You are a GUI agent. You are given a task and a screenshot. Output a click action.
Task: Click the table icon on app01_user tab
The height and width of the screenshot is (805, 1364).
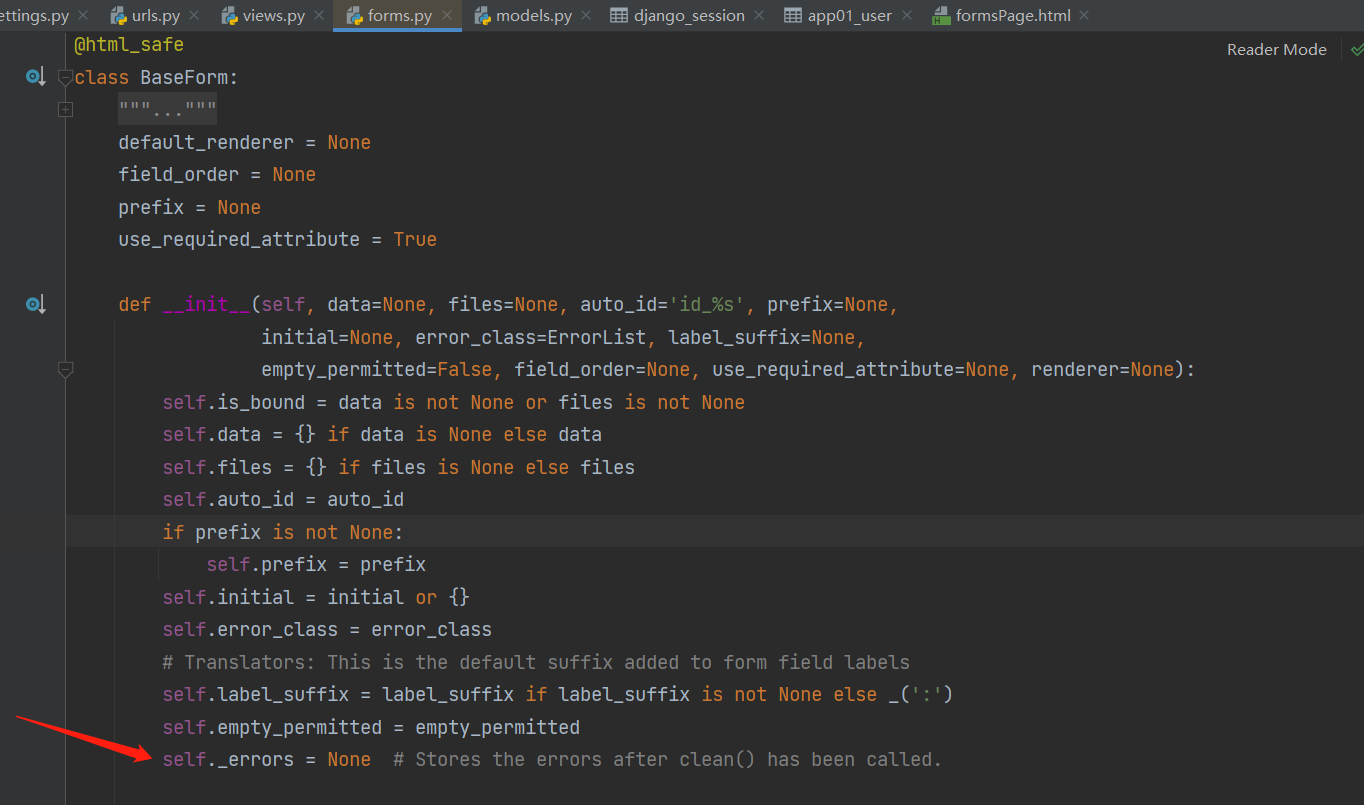(x=793, y=15)
